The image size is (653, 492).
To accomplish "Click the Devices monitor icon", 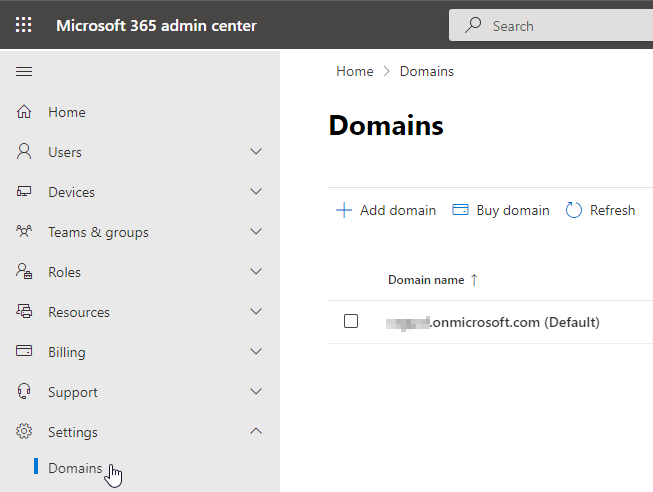I will coord(24,192).
